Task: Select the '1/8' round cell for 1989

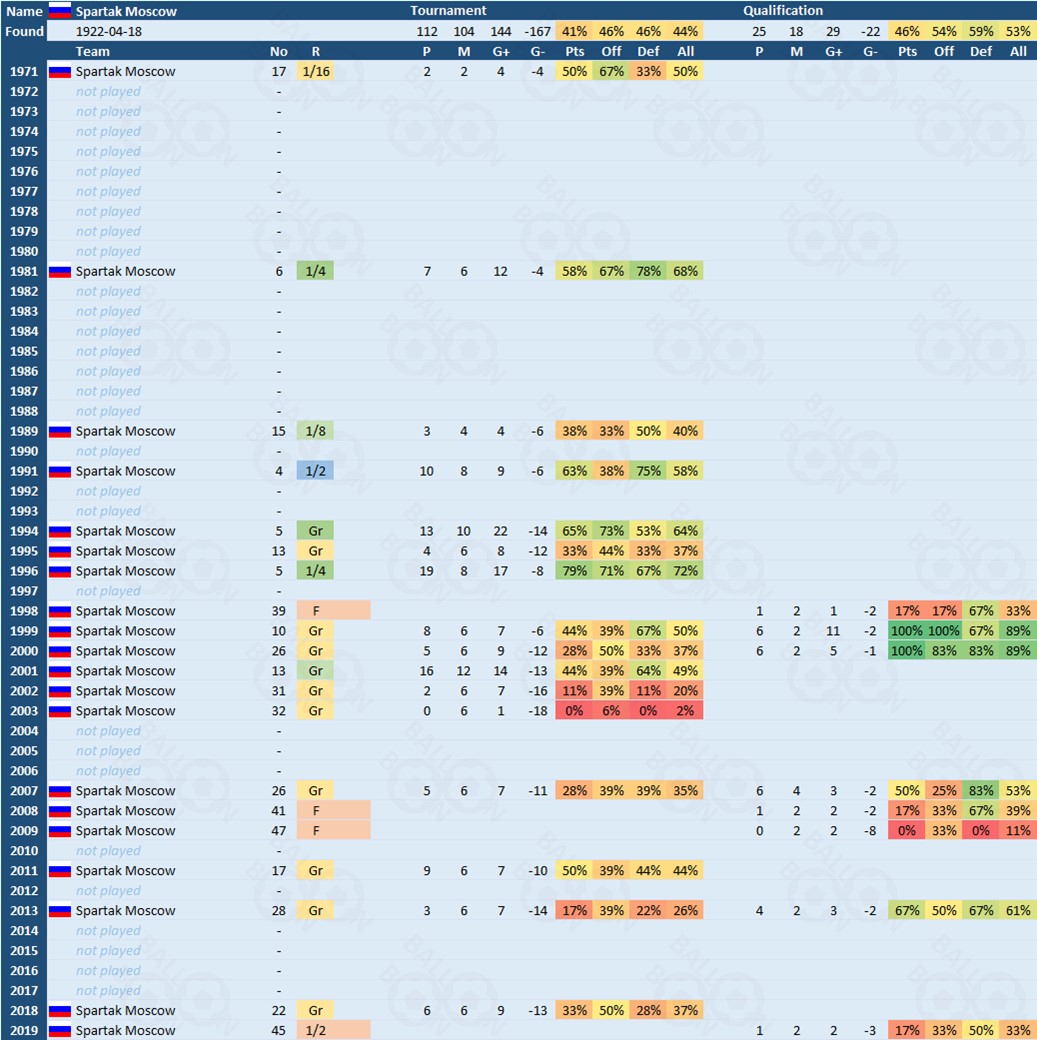Action: tap(315, 431)
